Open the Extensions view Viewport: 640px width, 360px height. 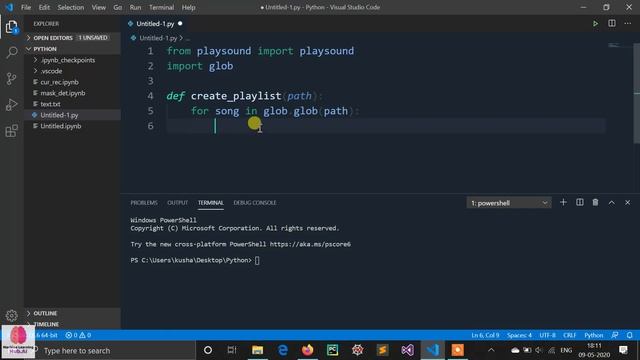[11, 131]
